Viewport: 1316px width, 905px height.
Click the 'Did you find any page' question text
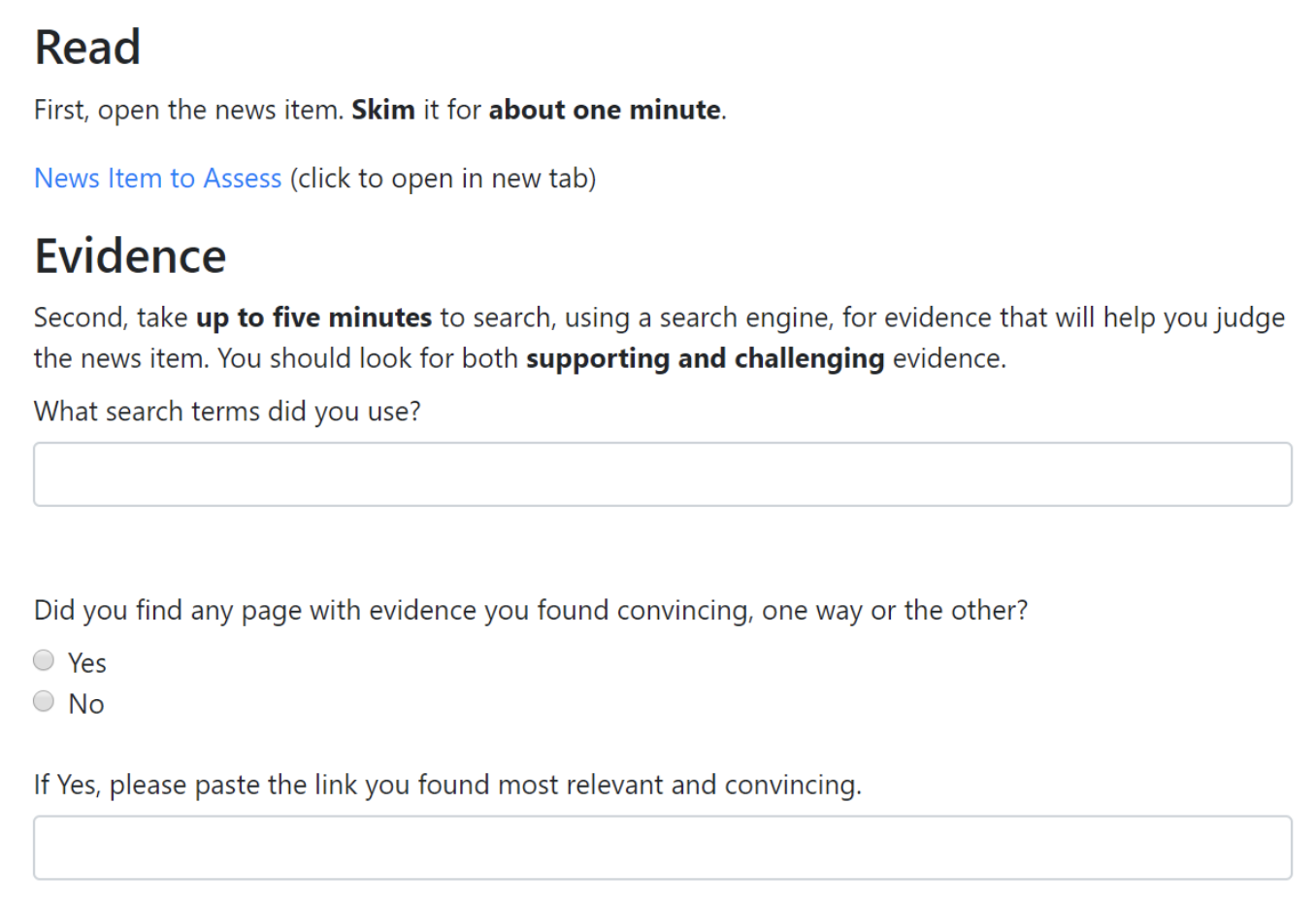tap(530, 611)
